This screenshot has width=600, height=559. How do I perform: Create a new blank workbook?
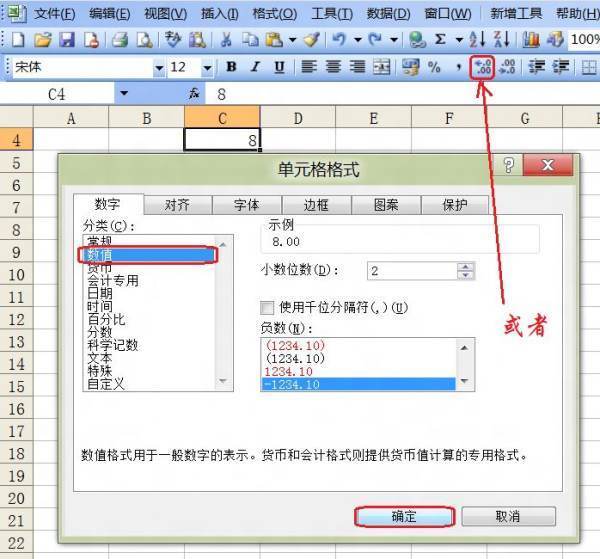click(18, 39)
